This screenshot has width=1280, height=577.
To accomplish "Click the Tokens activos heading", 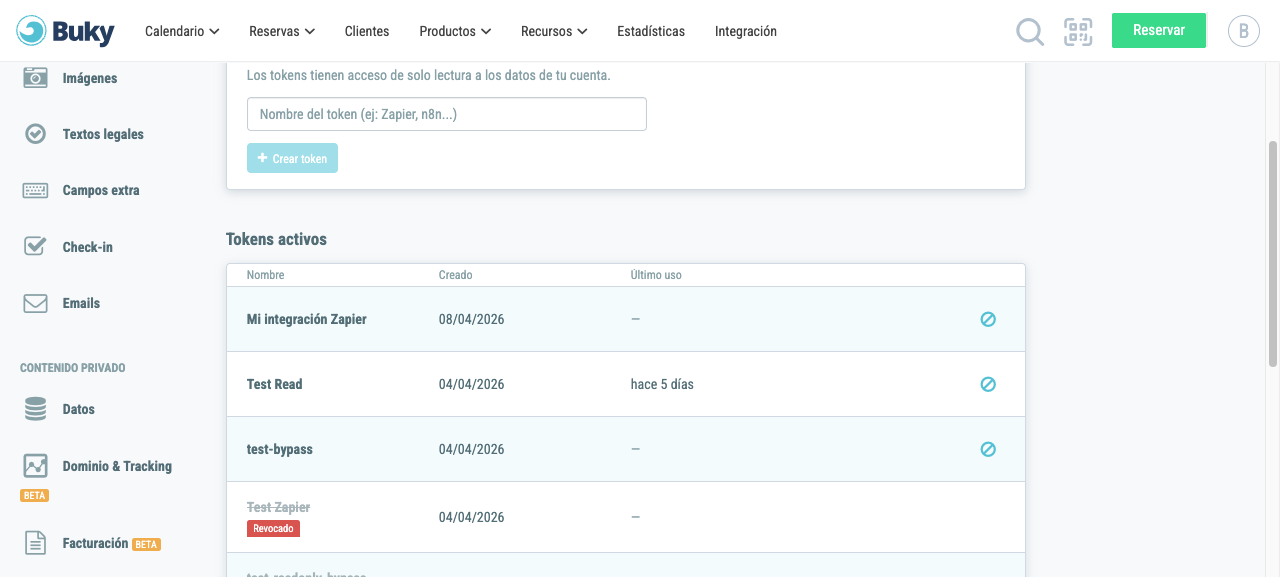I will (277, 239).
